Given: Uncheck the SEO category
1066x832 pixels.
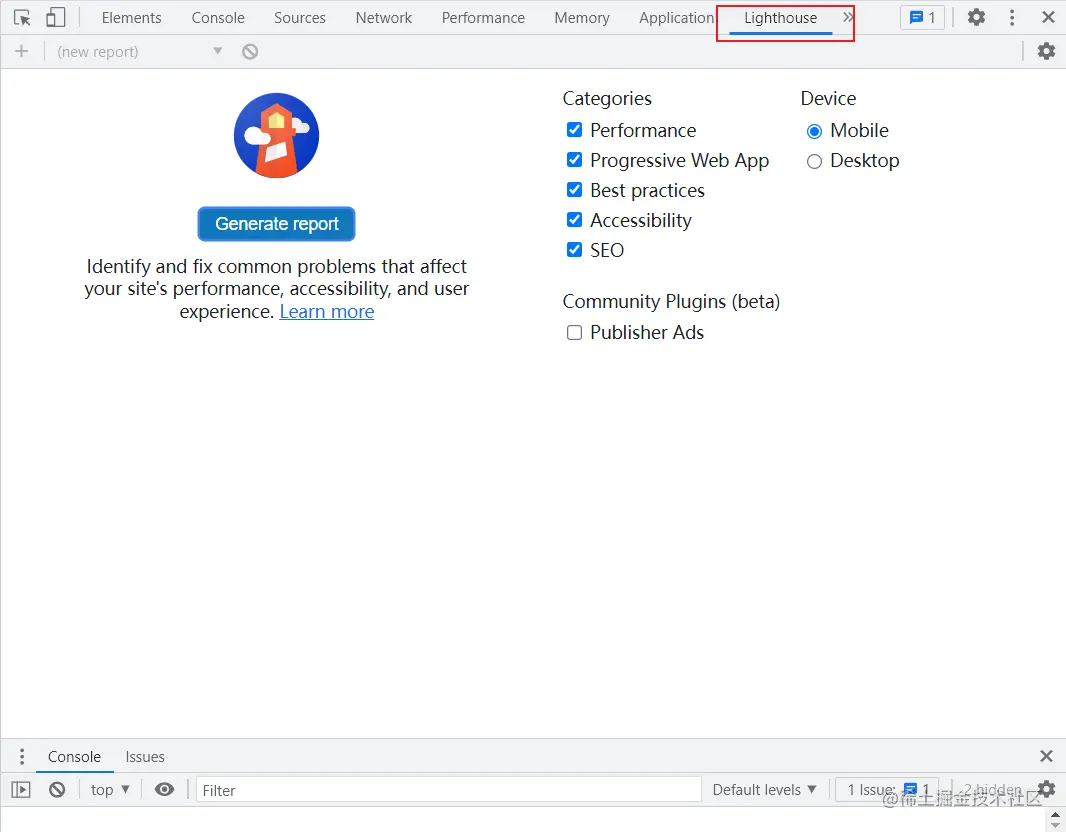Looking at the screenshot, I should tap(574, 249).
